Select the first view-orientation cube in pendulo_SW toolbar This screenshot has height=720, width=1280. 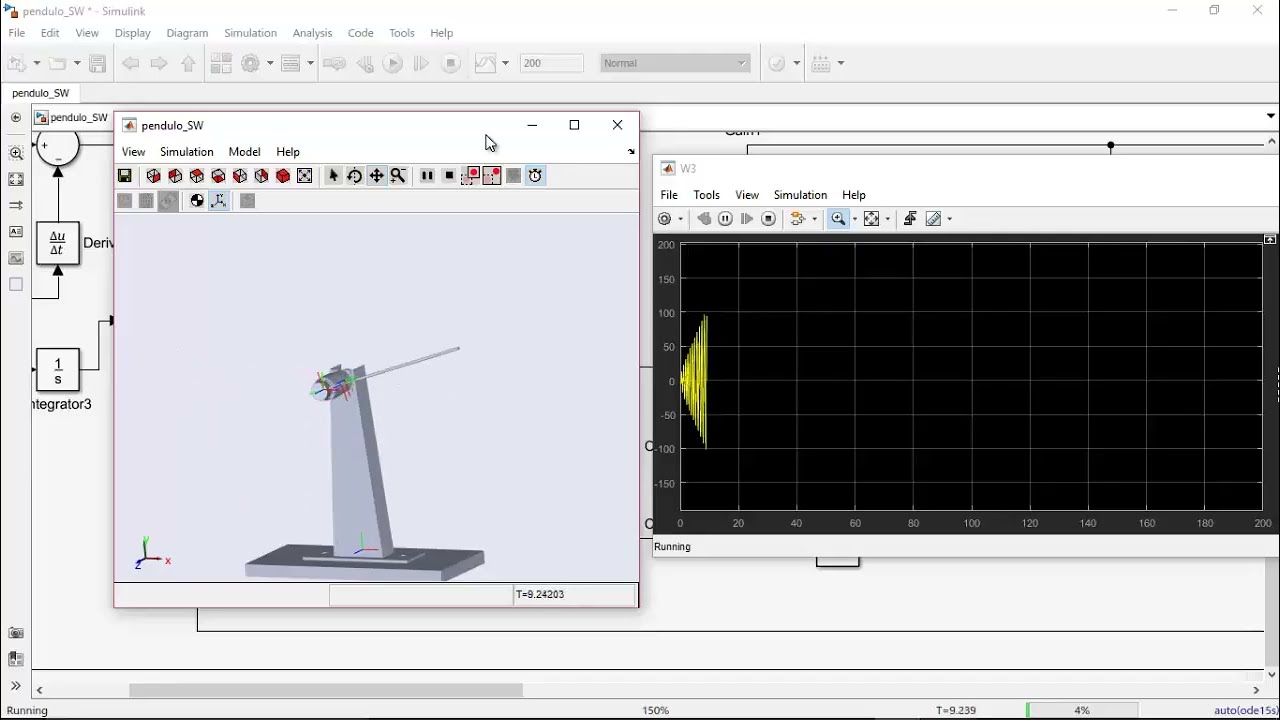pyautogui.click(x=153, y=176)
